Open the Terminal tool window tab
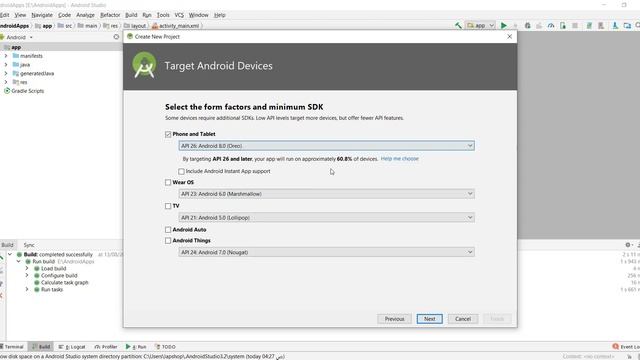 point(12,347)
